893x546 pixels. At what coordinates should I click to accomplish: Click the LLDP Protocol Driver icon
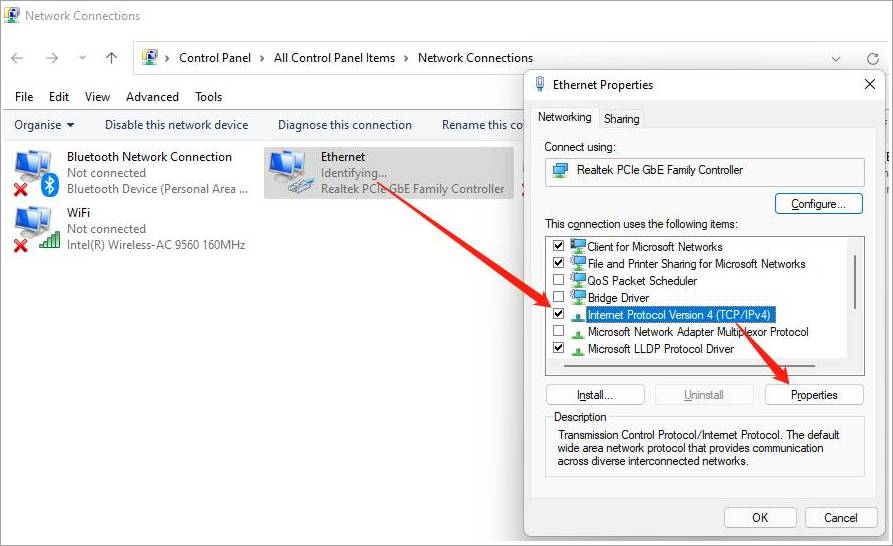[x=577, y=350]
